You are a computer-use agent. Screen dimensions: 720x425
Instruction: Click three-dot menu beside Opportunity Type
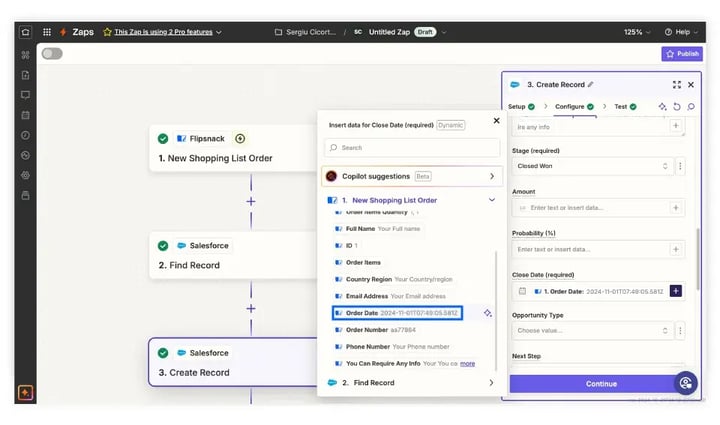pyautogui.click(x=680, y=330)
